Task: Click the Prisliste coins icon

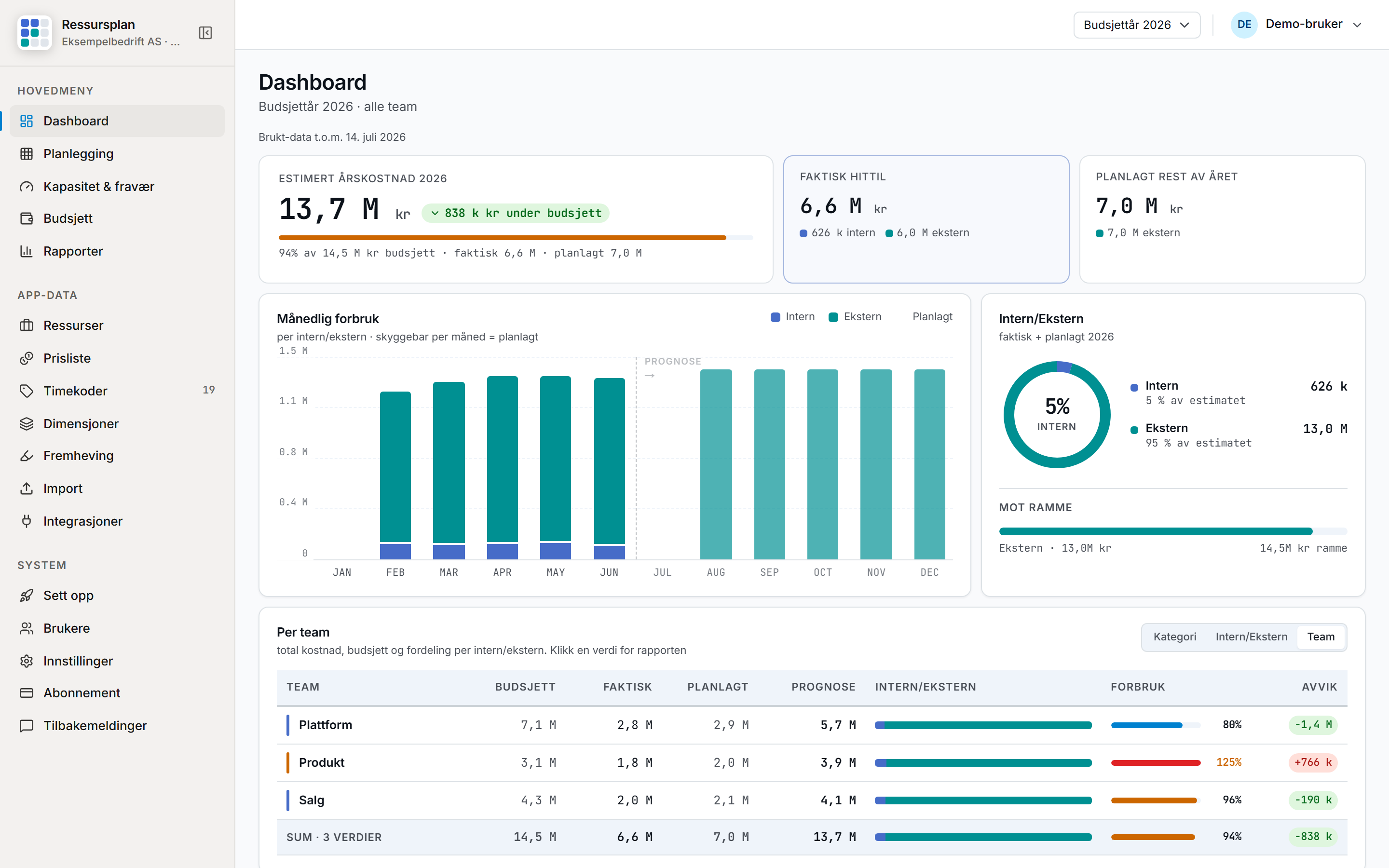Action: (x=27, y=358)
